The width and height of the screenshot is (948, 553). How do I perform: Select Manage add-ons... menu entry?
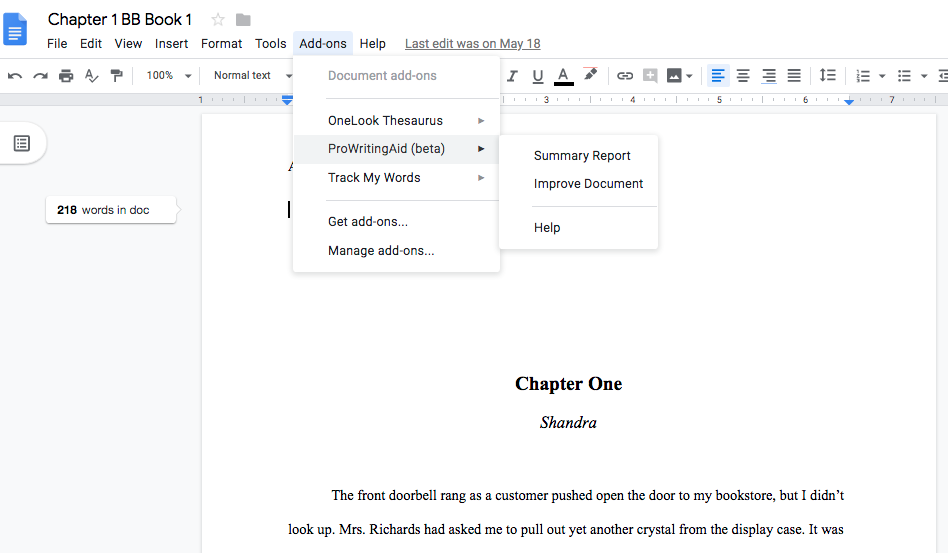point(381,251)
